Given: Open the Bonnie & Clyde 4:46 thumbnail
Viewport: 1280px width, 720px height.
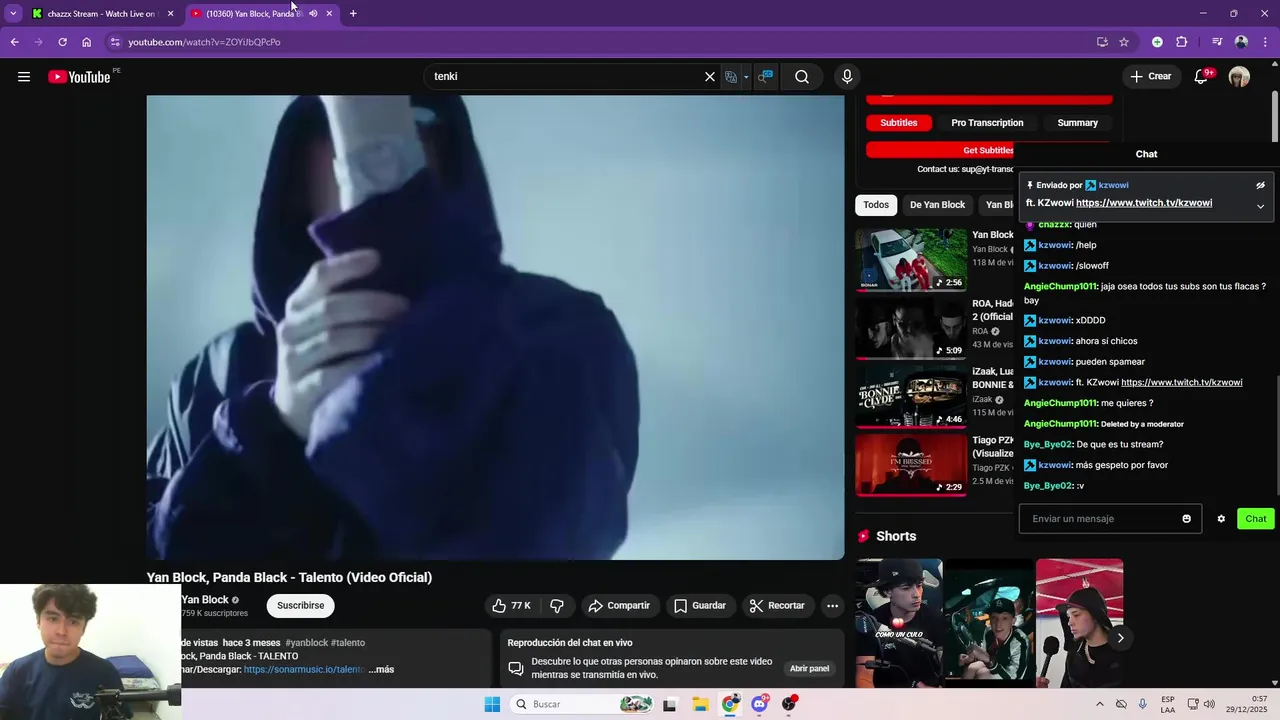Looking at the screenshot, I should [x=911, y=396].
